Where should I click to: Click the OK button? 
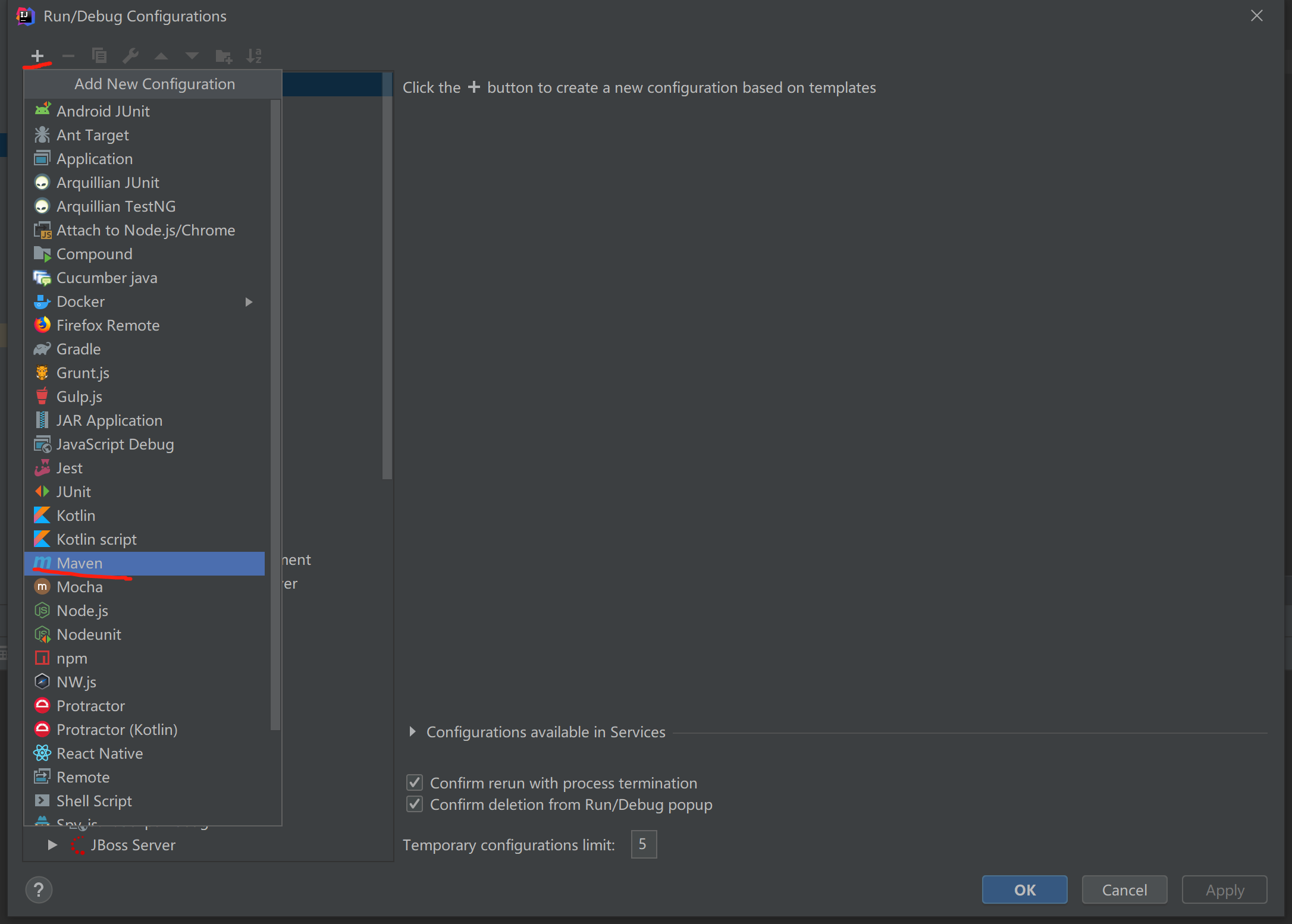click(1024, 890)
